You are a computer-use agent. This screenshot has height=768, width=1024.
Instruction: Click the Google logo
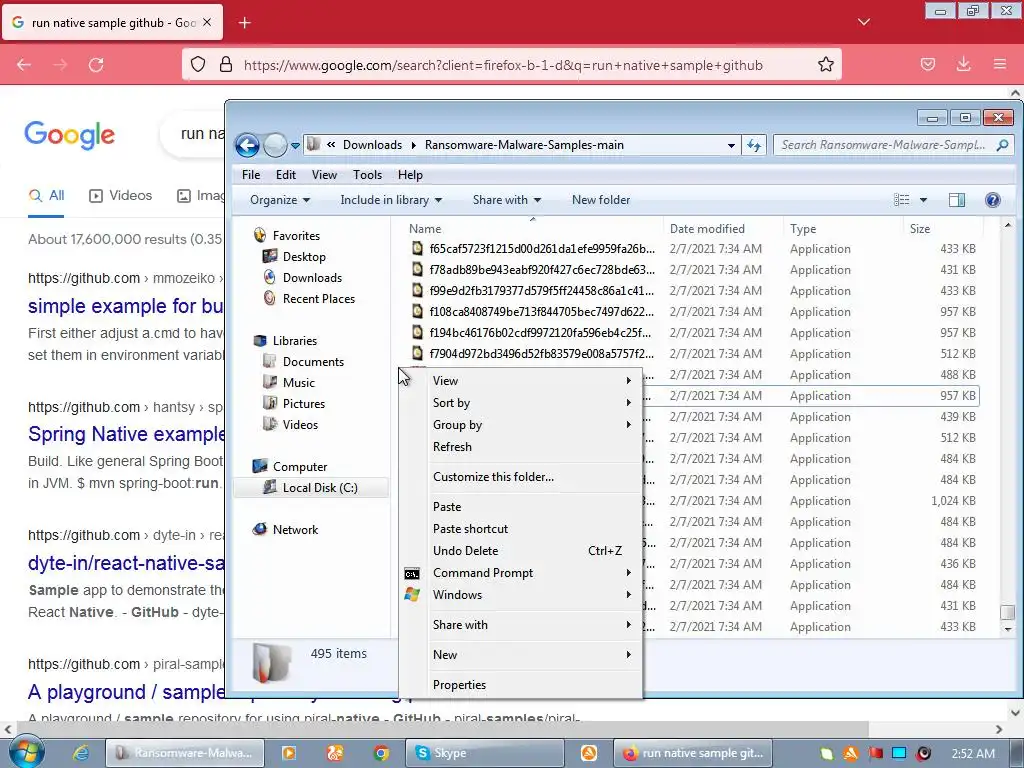(x=69, y=135)
